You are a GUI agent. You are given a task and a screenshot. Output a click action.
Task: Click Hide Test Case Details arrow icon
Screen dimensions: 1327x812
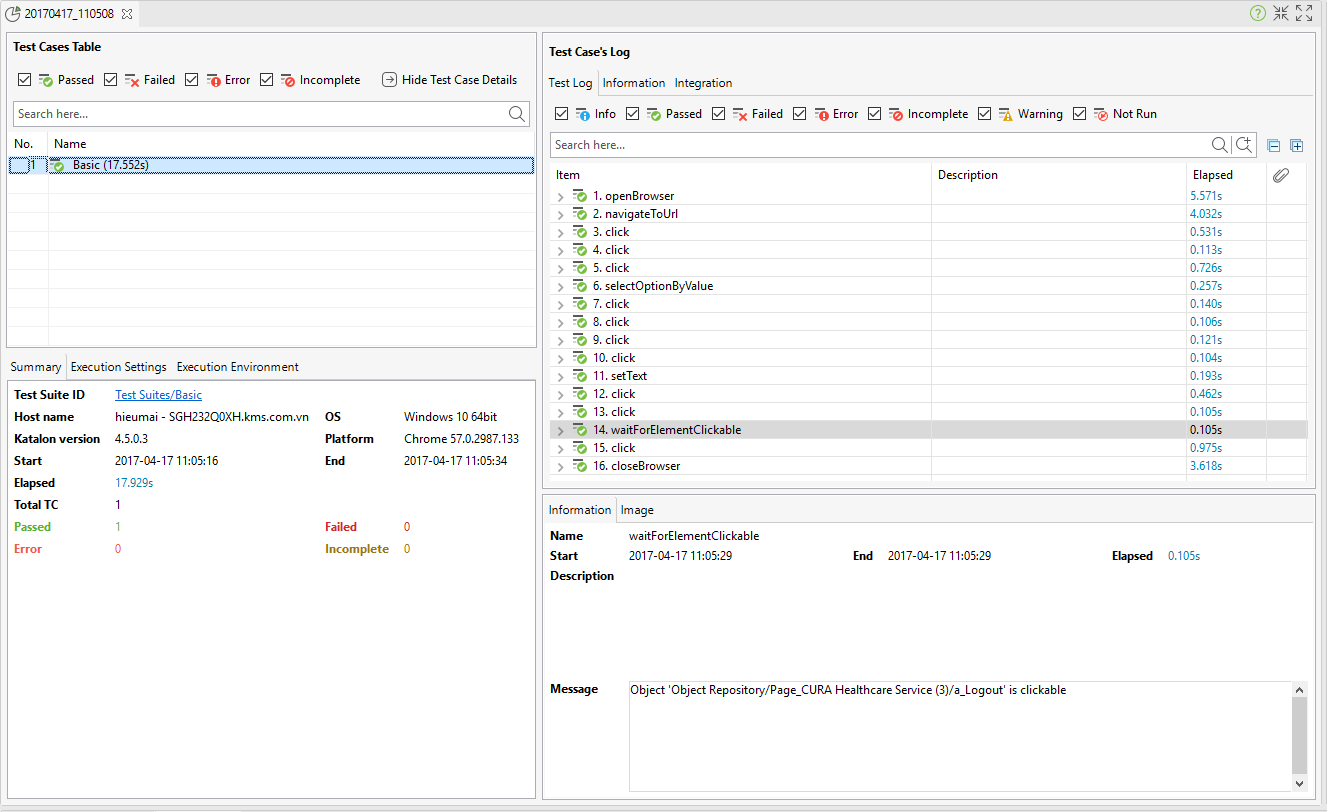tap(389, 80)
